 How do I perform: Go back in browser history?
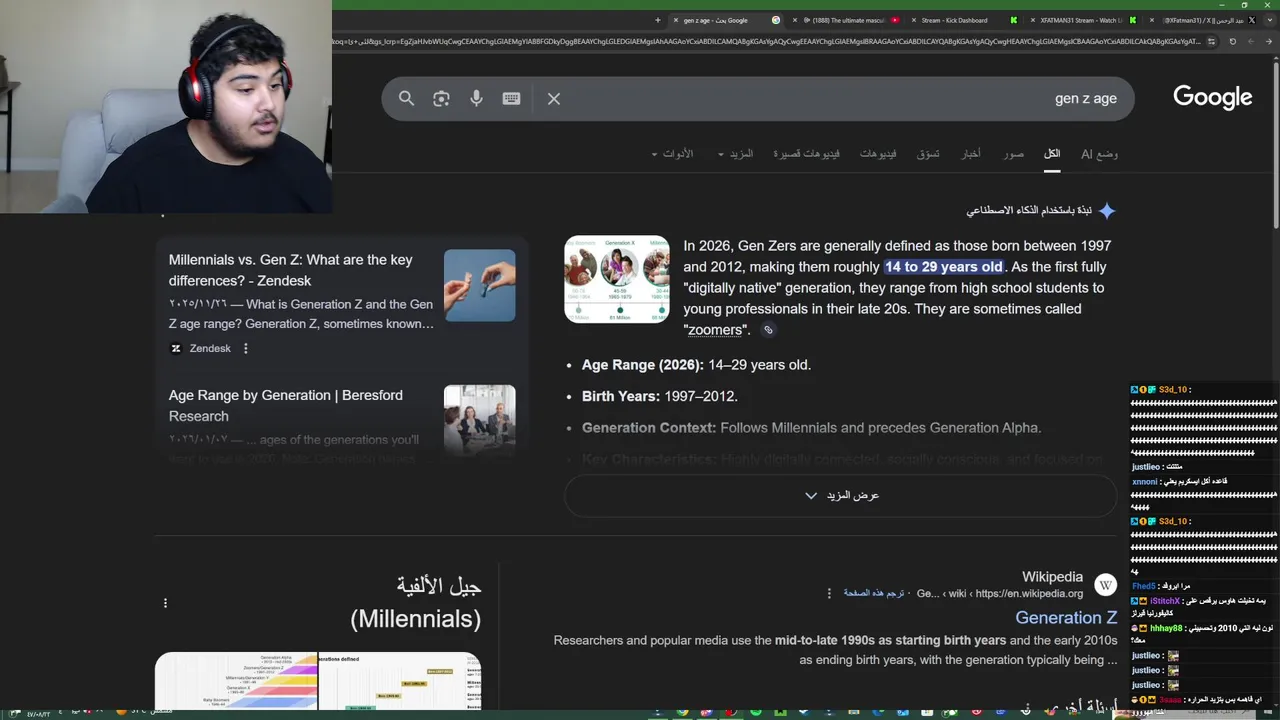coord(1268,42)
